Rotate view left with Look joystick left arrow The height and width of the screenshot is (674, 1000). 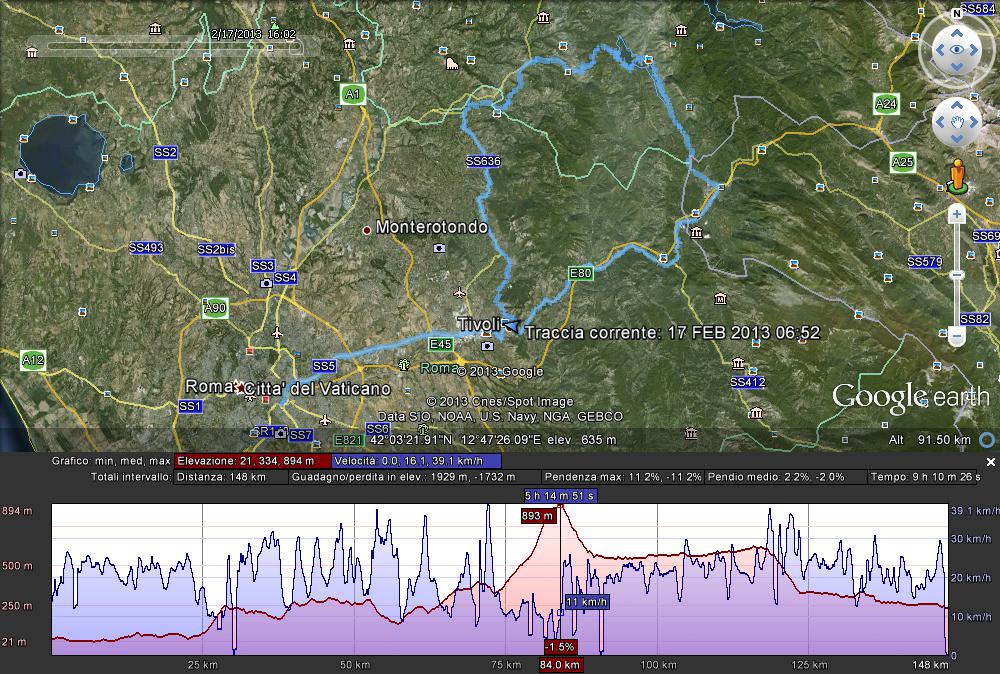click(939, 50)
